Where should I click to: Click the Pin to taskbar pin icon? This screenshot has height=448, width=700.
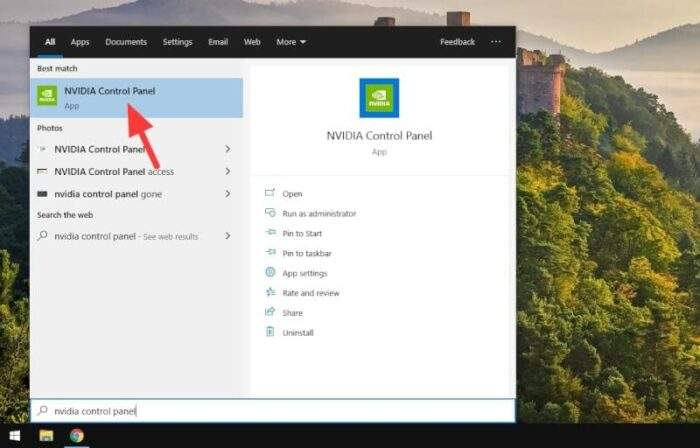click(271, 252)
